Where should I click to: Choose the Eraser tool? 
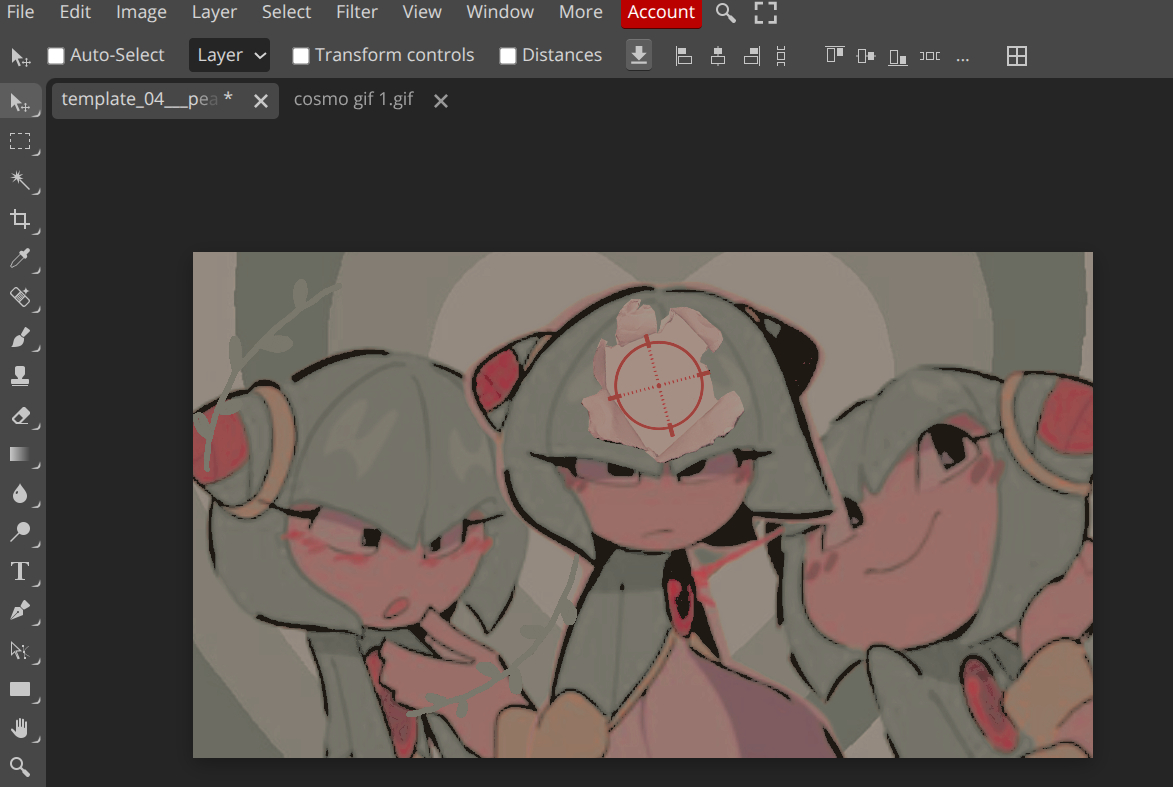(20, 415)
